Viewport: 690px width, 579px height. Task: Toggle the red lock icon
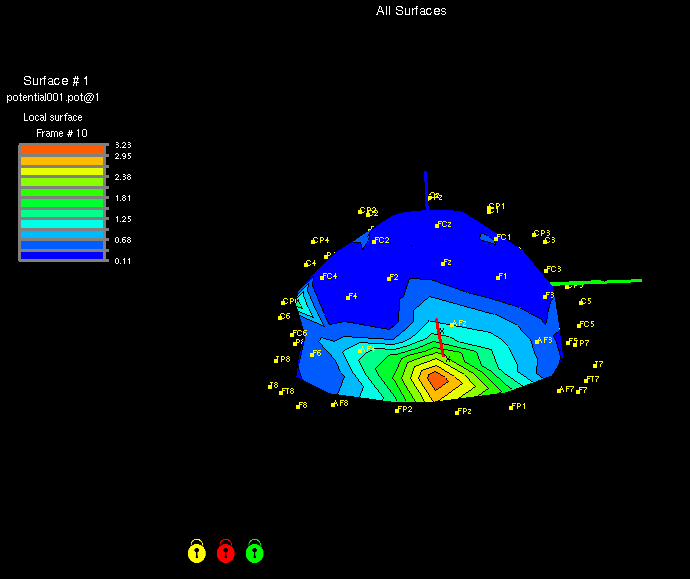point(226,551)
